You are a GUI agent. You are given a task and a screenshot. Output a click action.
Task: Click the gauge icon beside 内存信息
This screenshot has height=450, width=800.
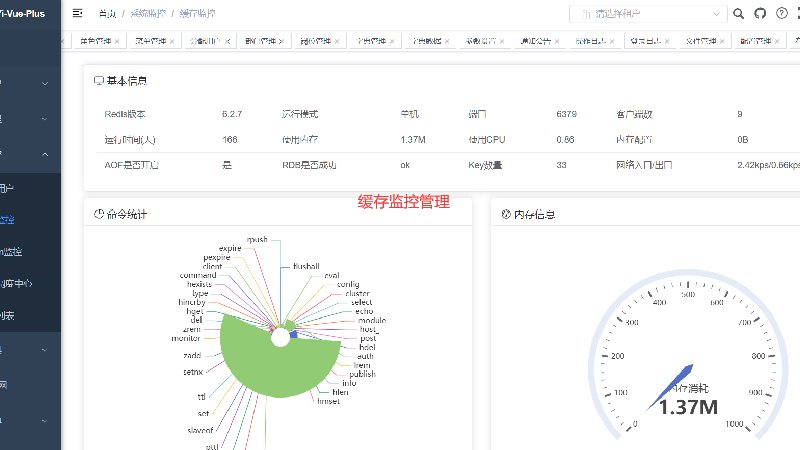(506, 214)
